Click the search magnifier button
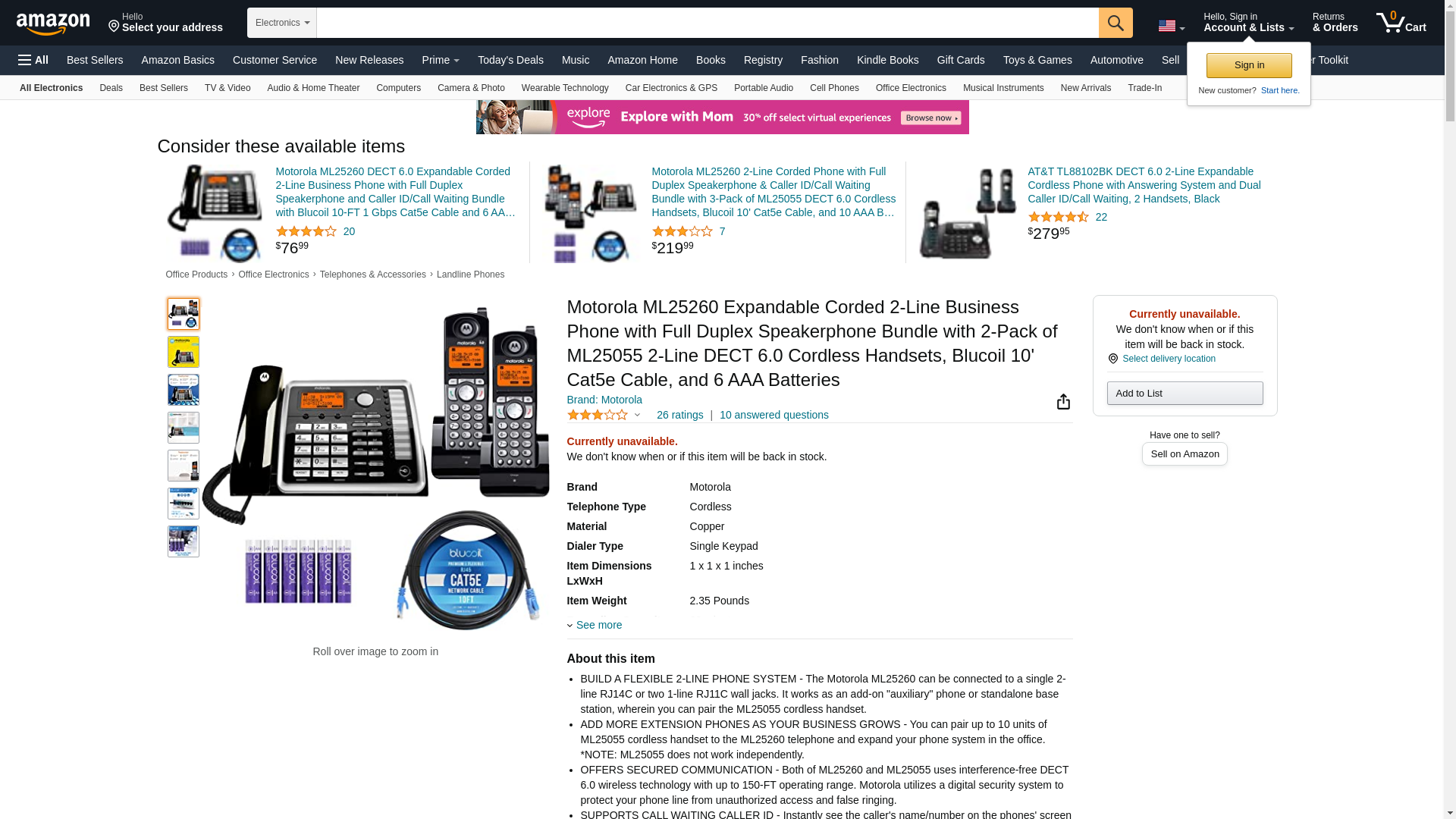The width and height of the screenshot is (1456, 819). (1115, 23)
